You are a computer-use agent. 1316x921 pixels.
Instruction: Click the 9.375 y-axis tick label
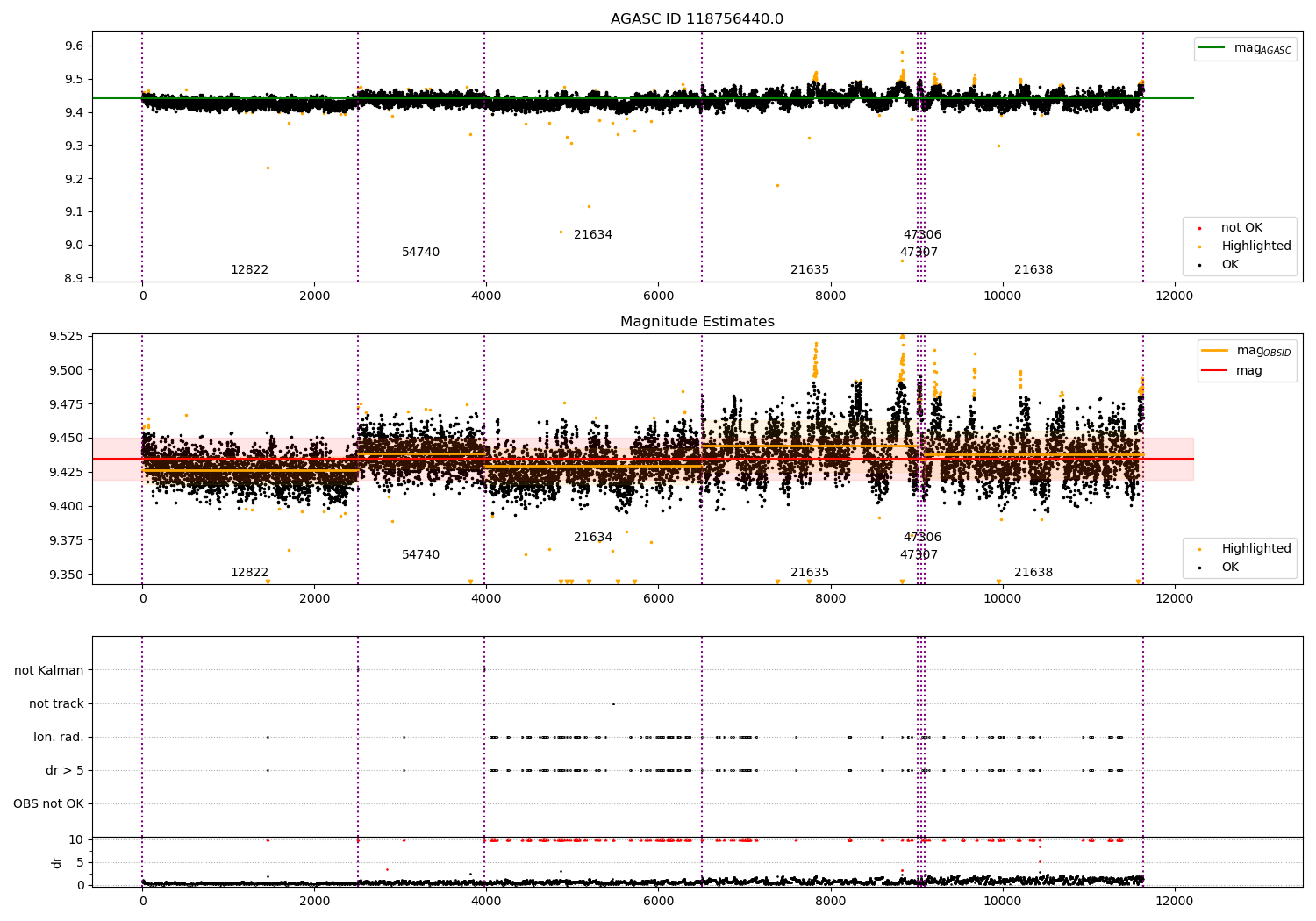(68, 540)
